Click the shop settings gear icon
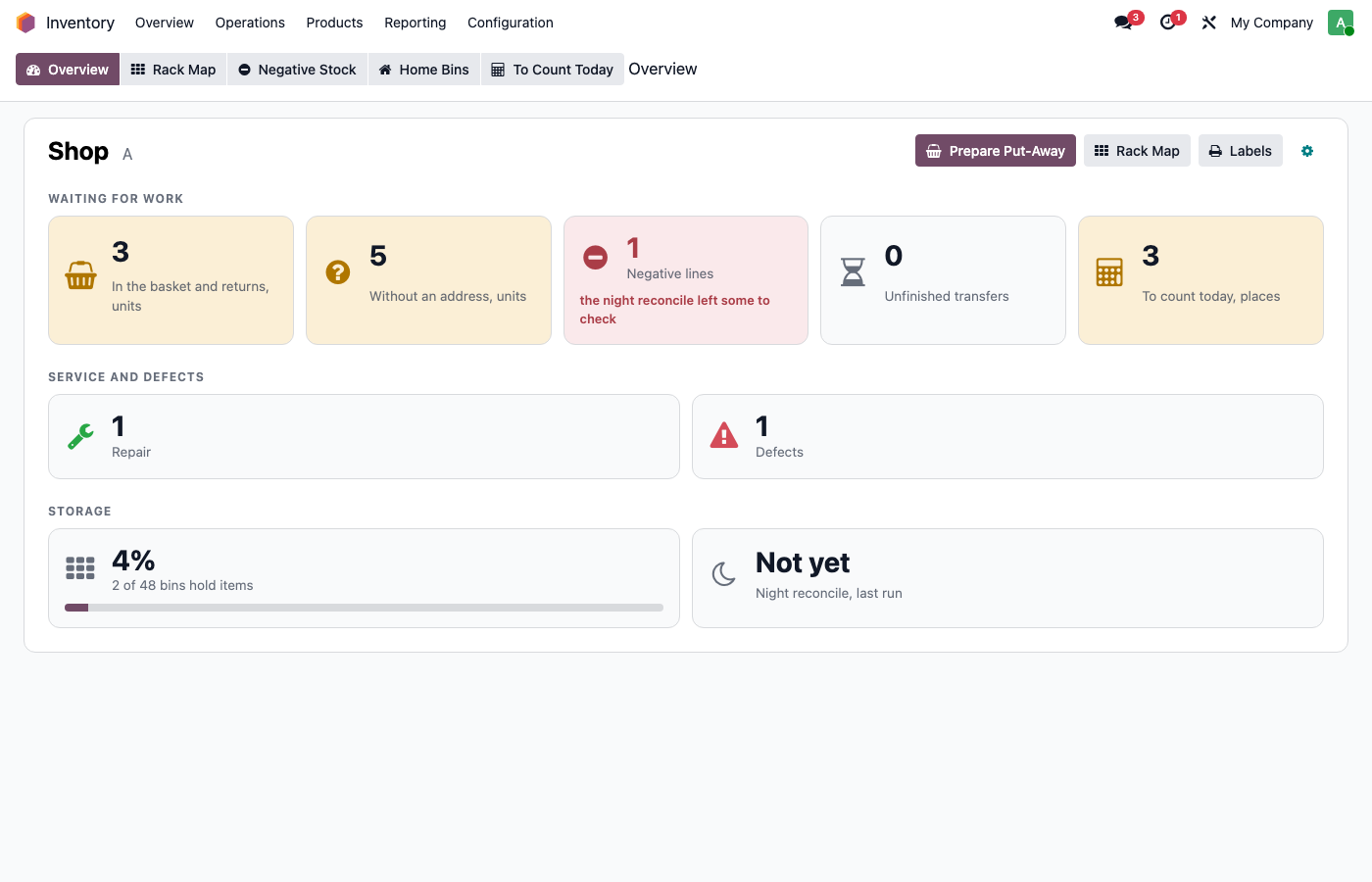This screenshot has height=882, width=1372. pyautogui.click(x=1307, y=151)
